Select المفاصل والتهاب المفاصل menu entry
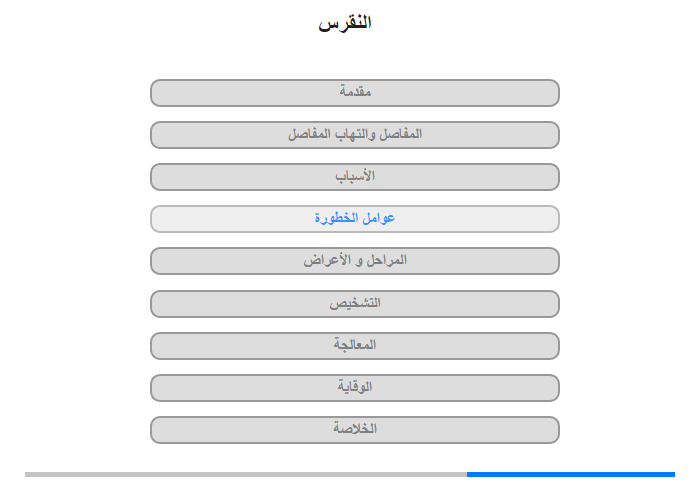 coord(354,135)
